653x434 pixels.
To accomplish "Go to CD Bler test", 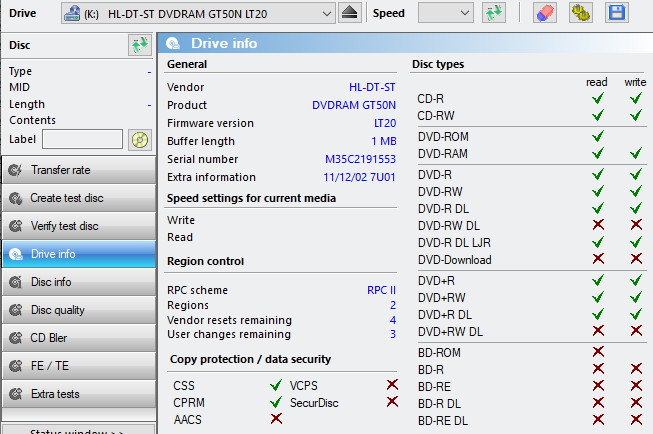I will [x=79, y=338].
